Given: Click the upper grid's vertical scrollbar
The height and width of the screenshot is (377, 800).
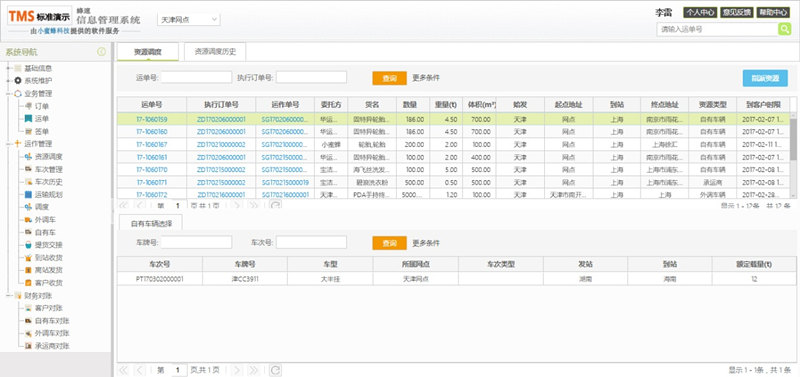Looking at the screenshot, I should point(793,155).
